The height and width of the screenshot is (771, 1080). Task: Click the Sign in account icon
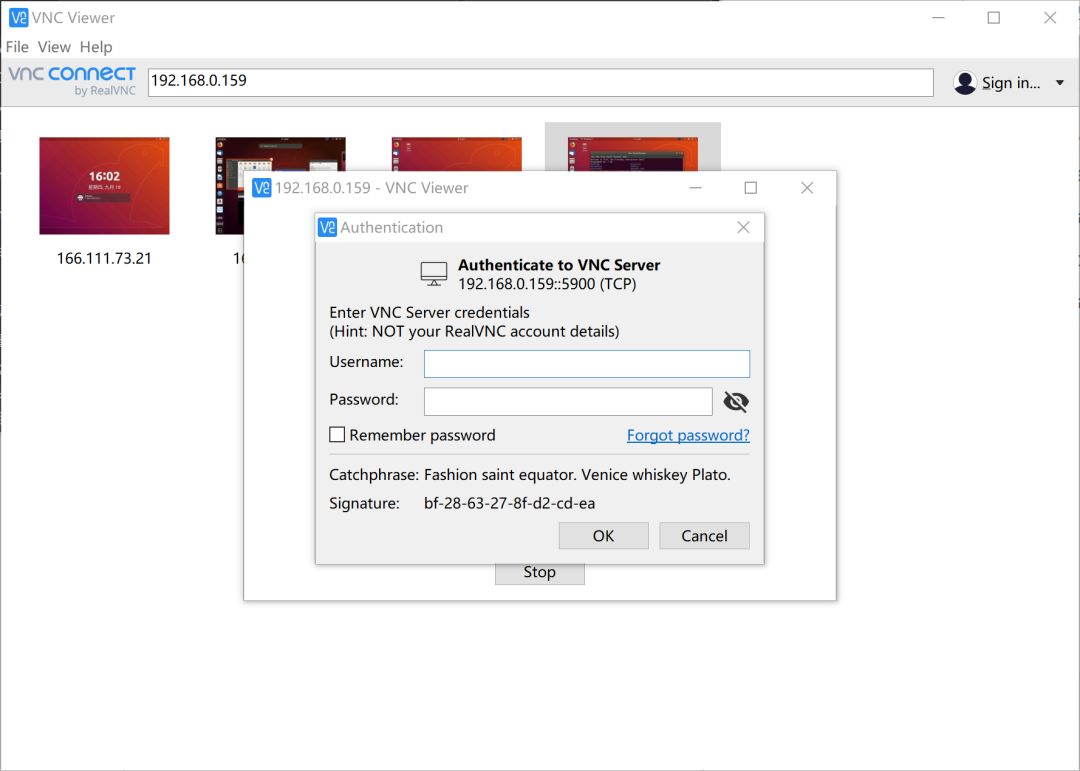(965, 83)
